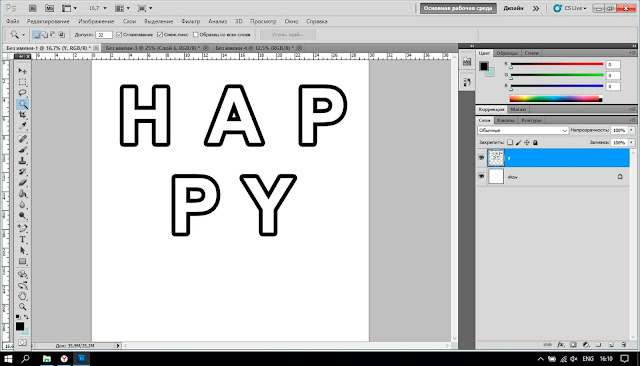Select the Move tool

tap(22, 71)
